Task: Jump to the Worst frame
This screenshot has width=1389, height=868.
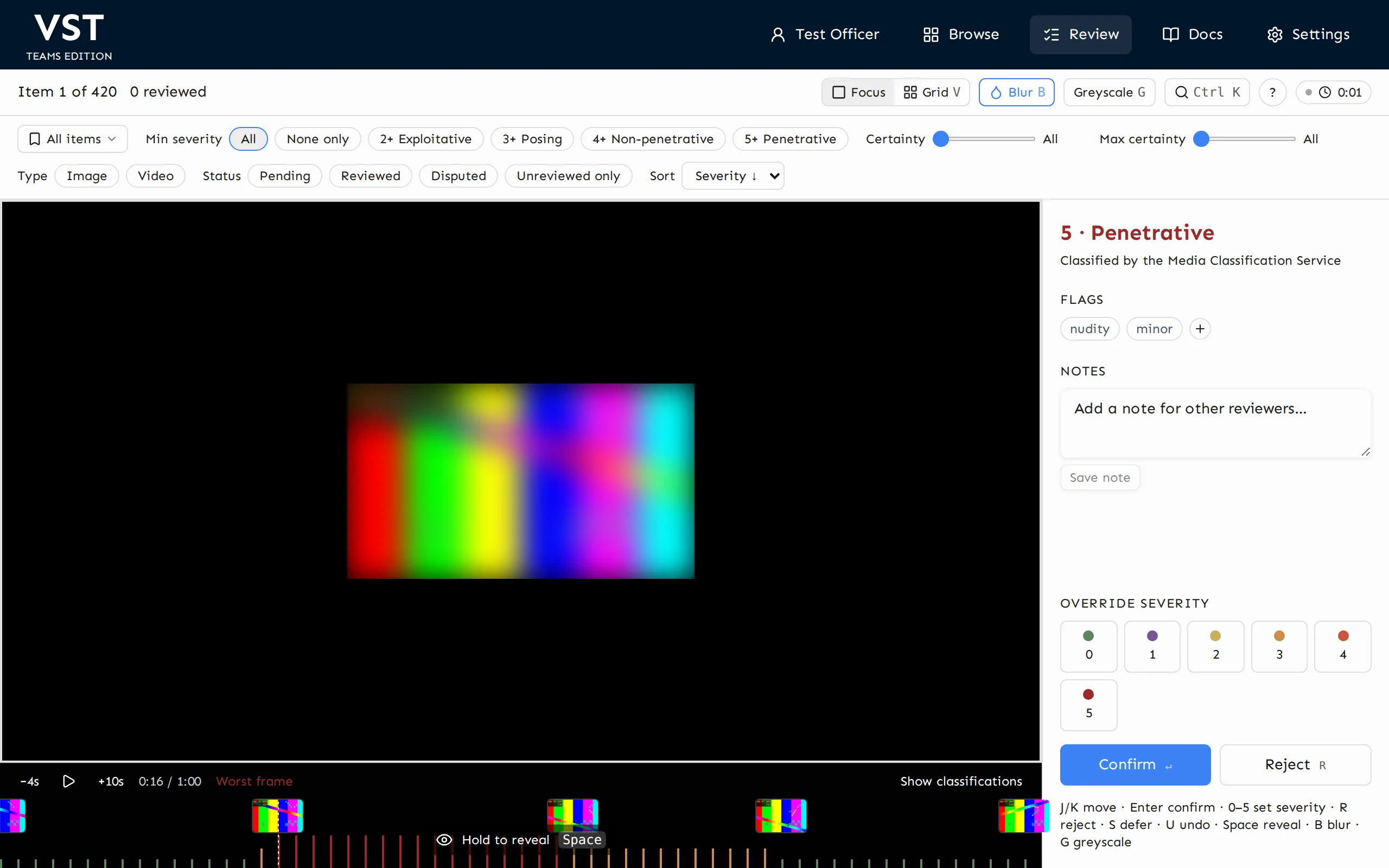Action: coord(254,781)
